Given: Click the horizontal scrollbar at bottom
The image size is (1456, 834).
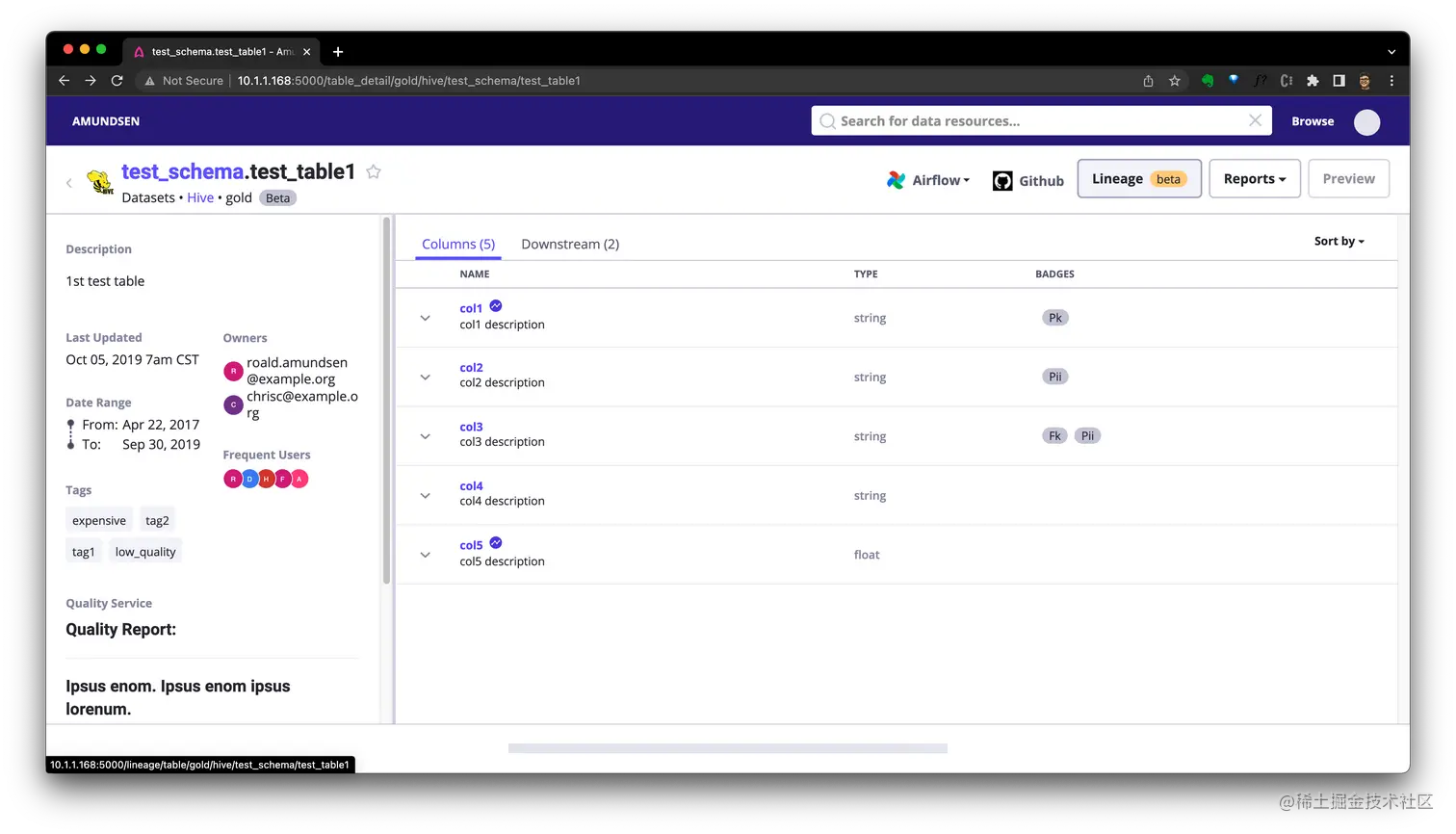Looking at the screenshot, I should (x=728, y=748).
